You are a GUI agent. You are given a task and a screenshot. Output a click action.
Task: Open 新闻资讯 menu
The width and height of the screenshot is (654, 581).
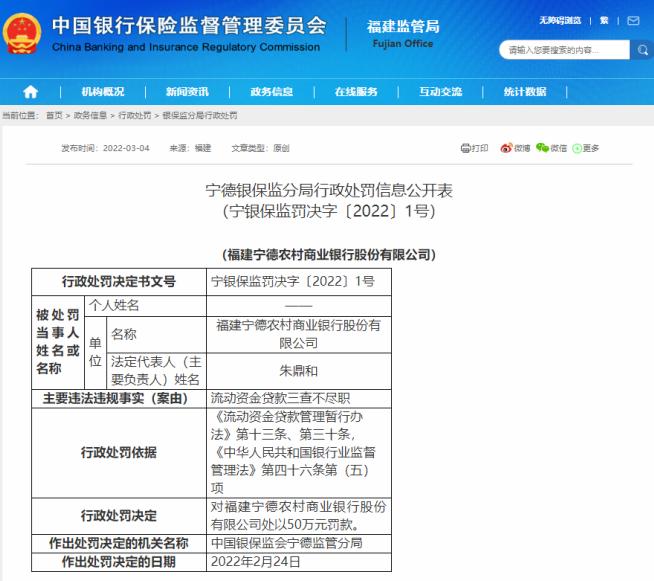(187, 92)
